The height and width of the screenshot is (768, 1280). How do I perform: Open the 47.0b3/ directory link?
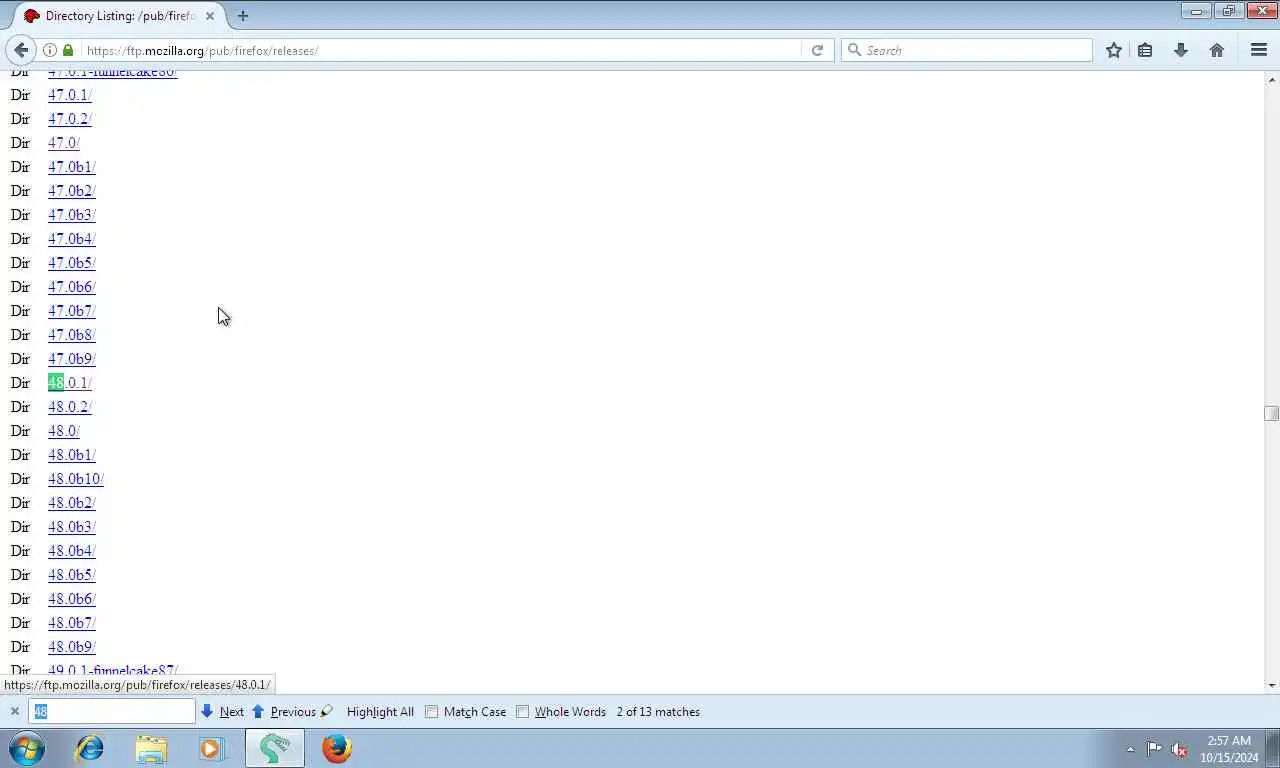[x=72, y=215]
